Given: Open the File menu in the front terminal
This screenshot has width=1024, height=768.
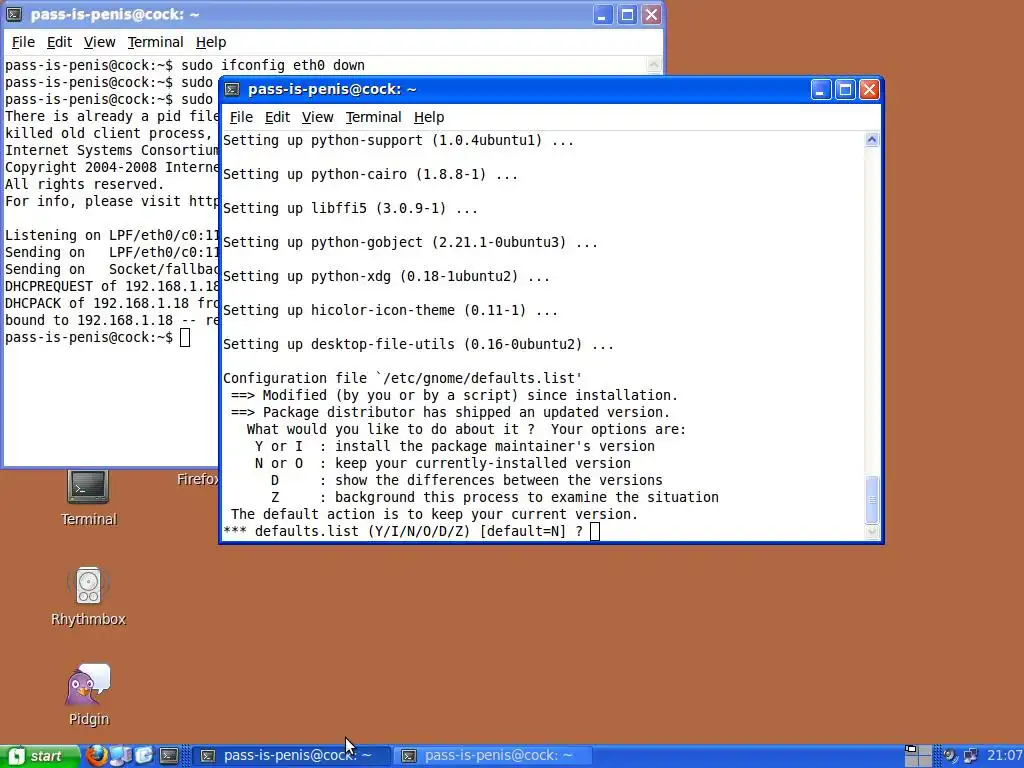Looking at the screenshot, I should click(x=241, y=117).
